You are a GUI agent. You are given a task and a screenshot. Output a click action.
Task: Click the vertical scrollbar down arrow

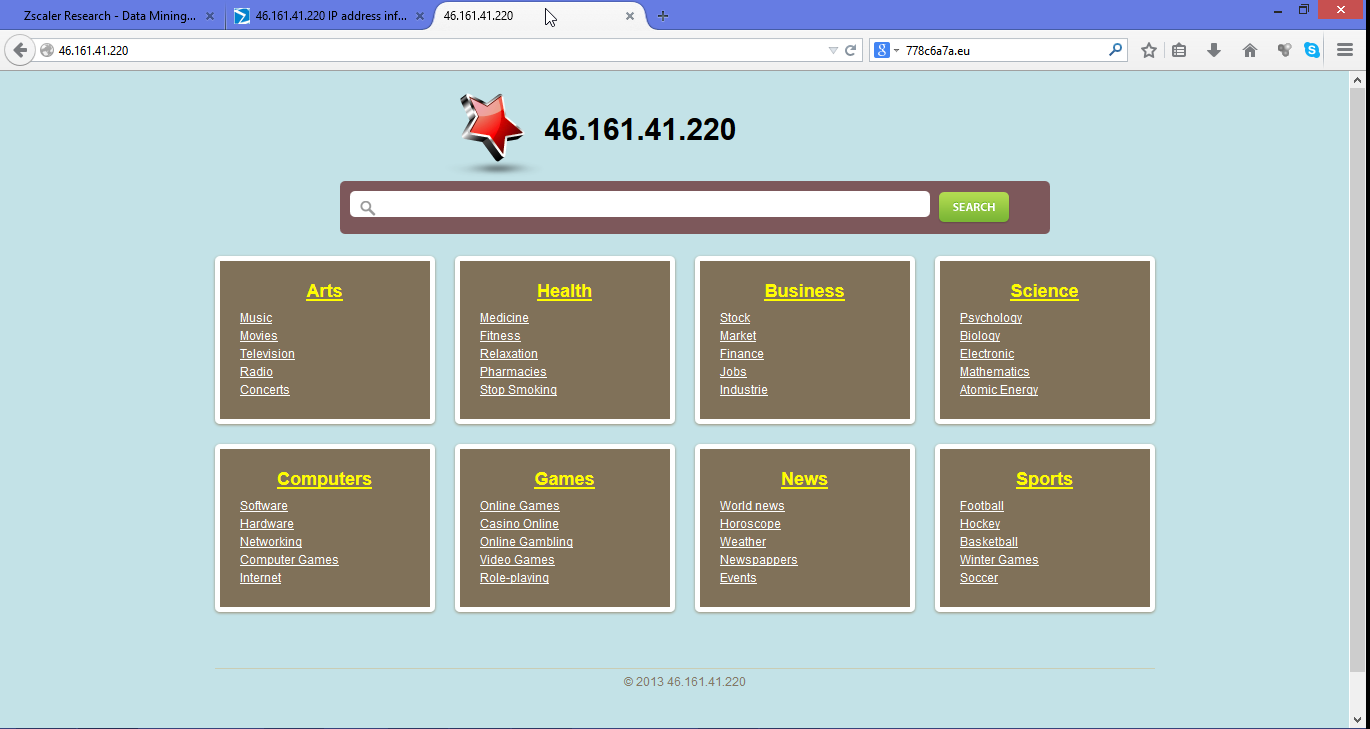point(1357,718)
